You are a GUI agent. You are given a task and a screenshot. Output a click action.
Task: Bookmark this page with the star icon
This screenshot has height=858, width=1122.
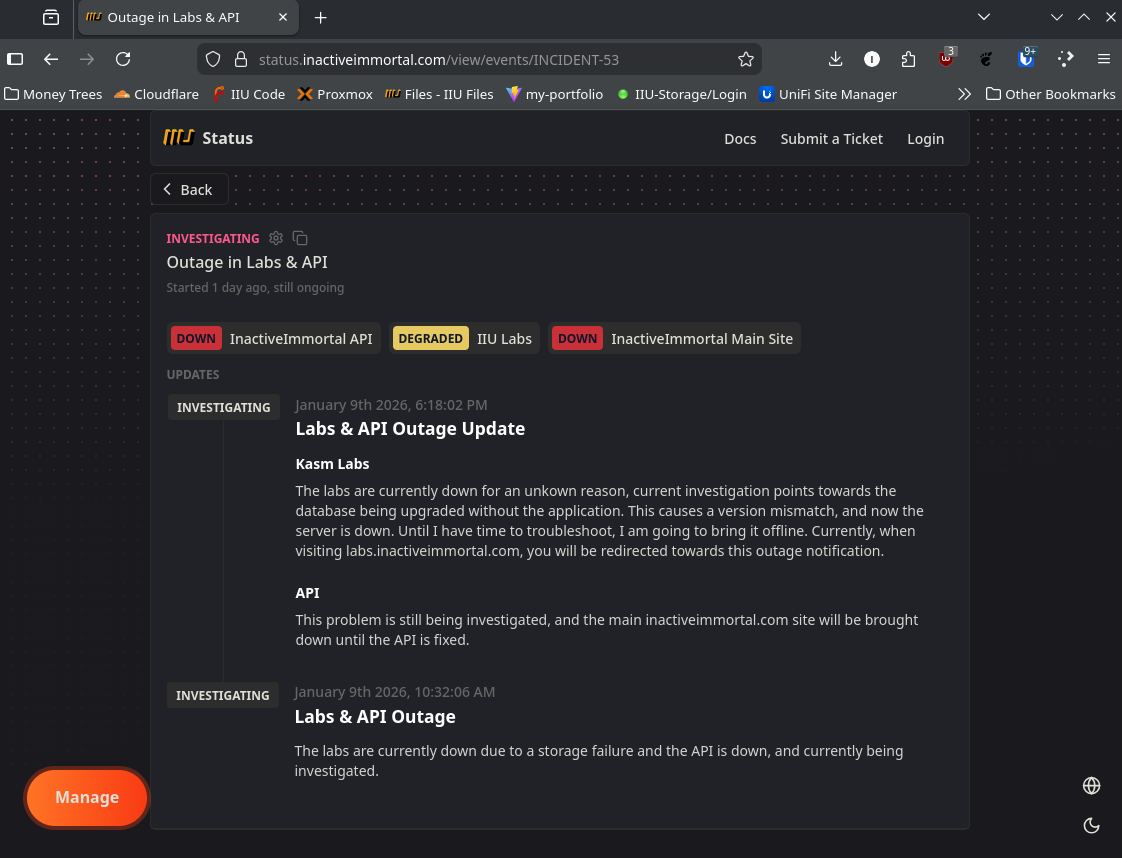pos(746,59)
